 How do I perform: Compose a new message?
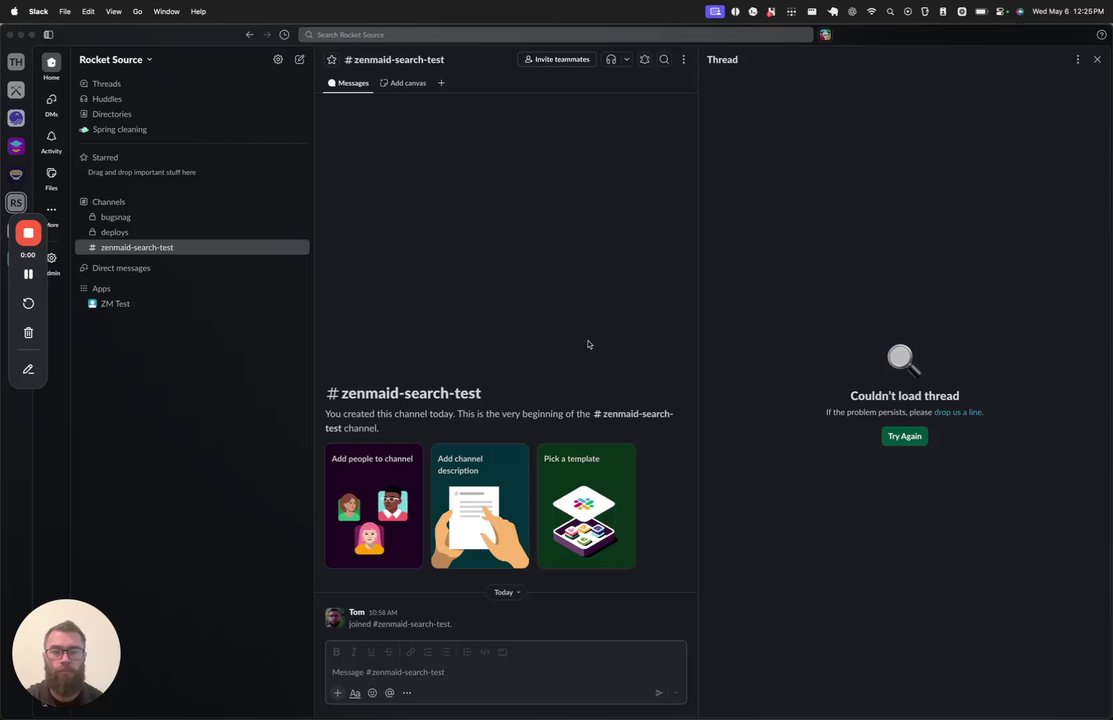300,60
